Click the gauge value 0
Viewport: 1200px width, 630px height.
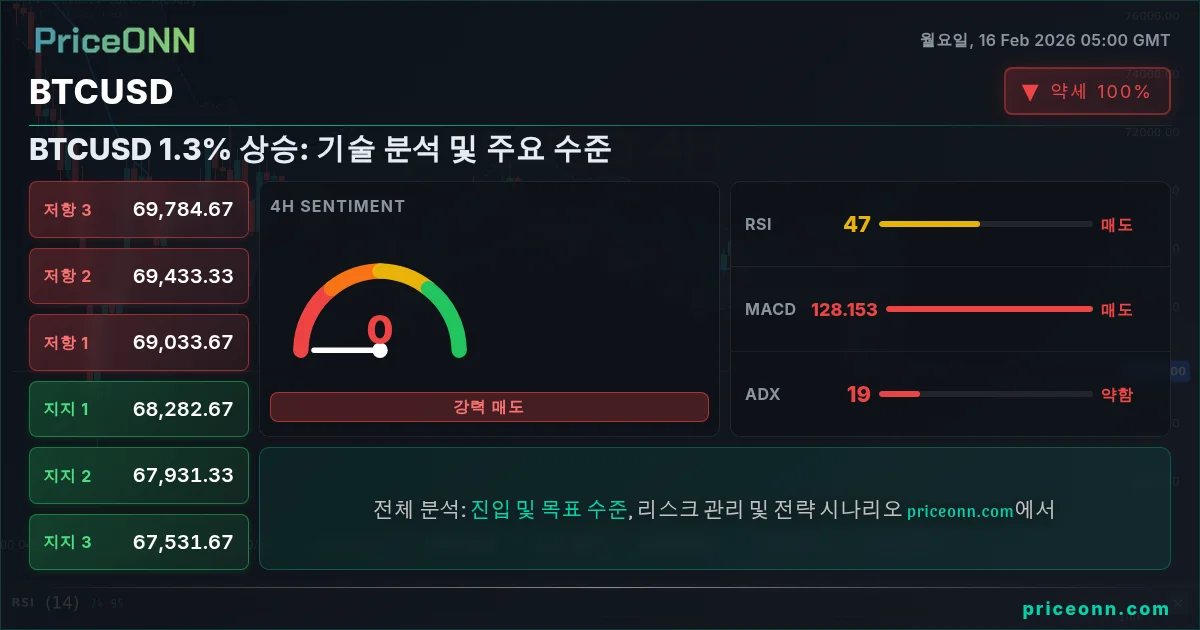click(x=380, y=330)
